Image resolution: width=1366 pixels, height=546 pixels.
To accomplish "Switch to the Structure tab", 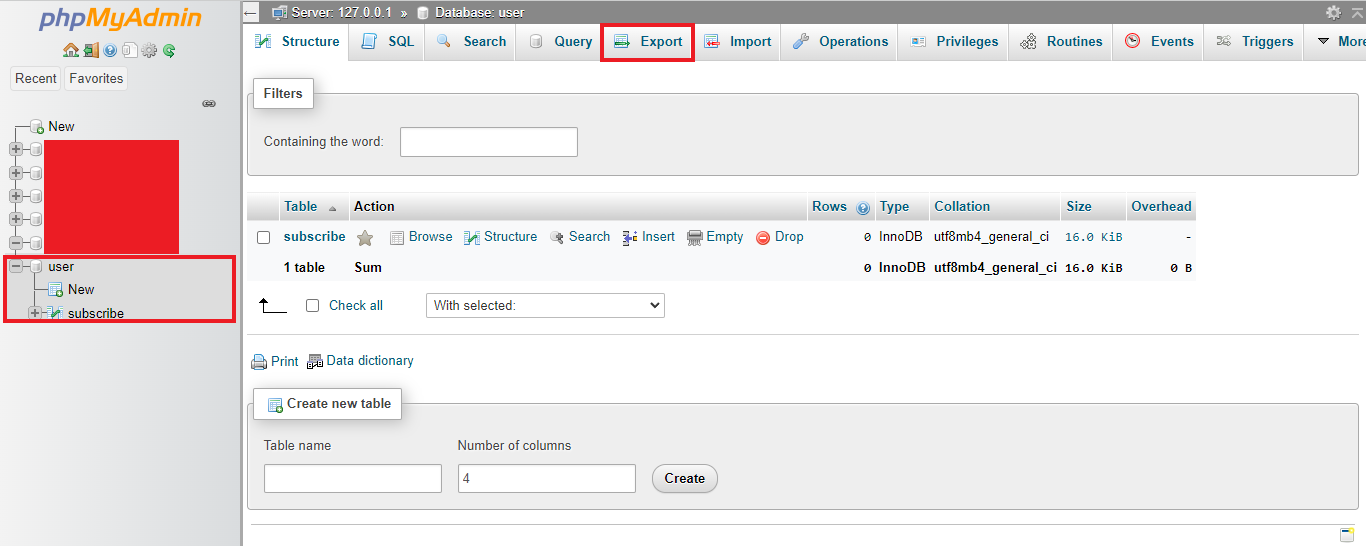I will (297, 42).
